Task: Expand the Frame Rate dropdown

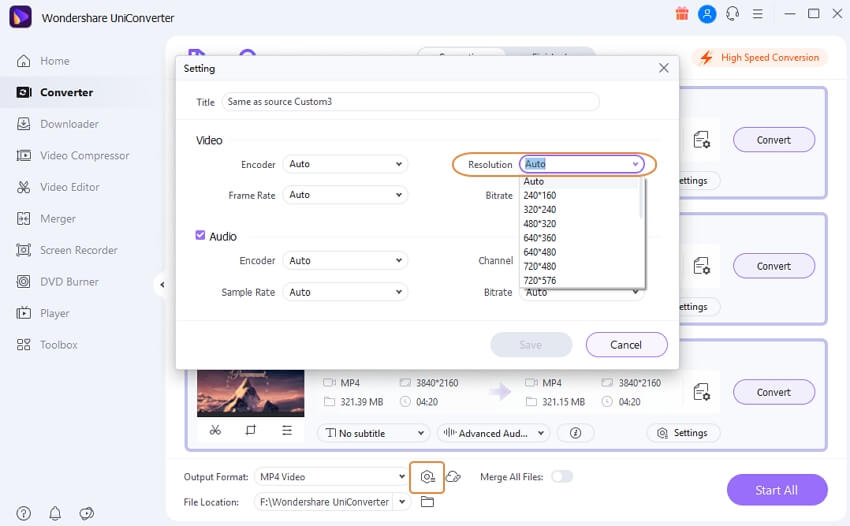Action: 345,195
